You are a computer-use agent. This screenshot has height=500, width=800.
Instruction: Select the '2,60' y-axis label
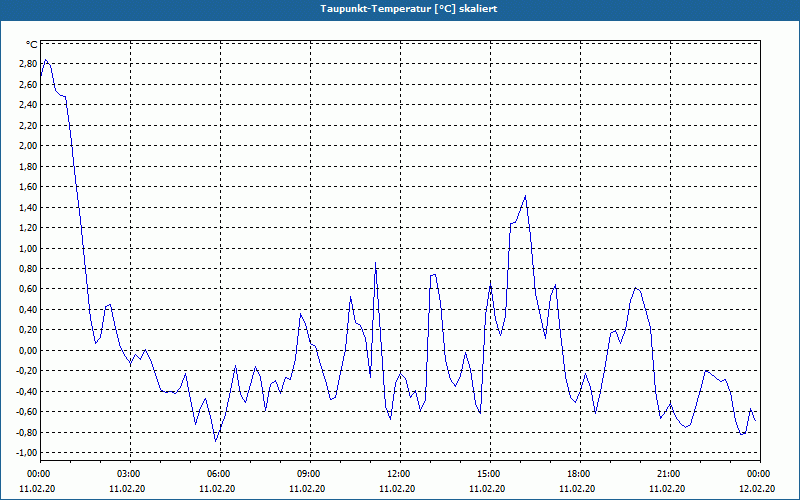[29, 84]
